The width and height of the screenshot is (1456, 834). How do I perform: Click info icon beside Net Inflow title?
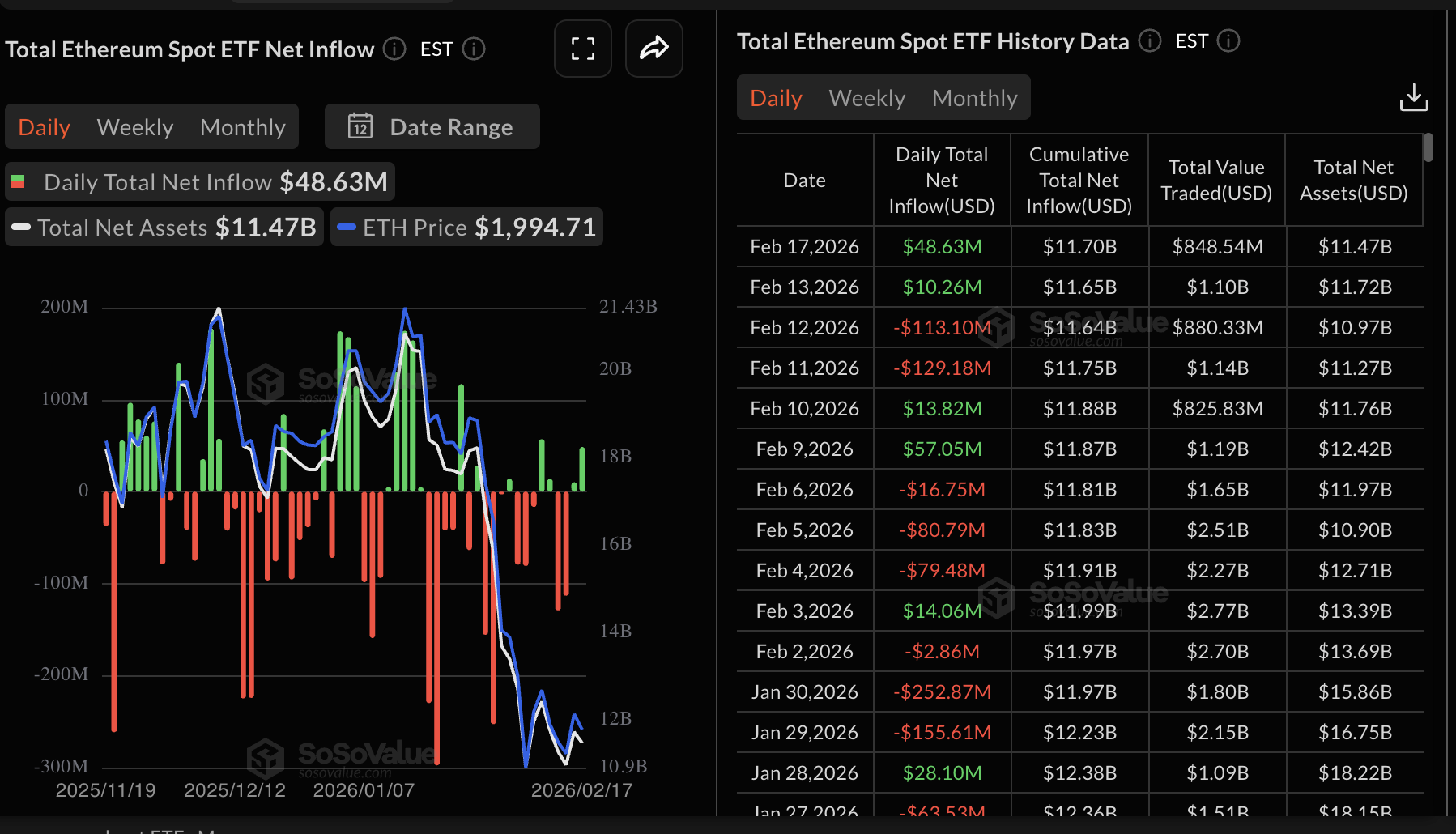click(x=394, y=49)
